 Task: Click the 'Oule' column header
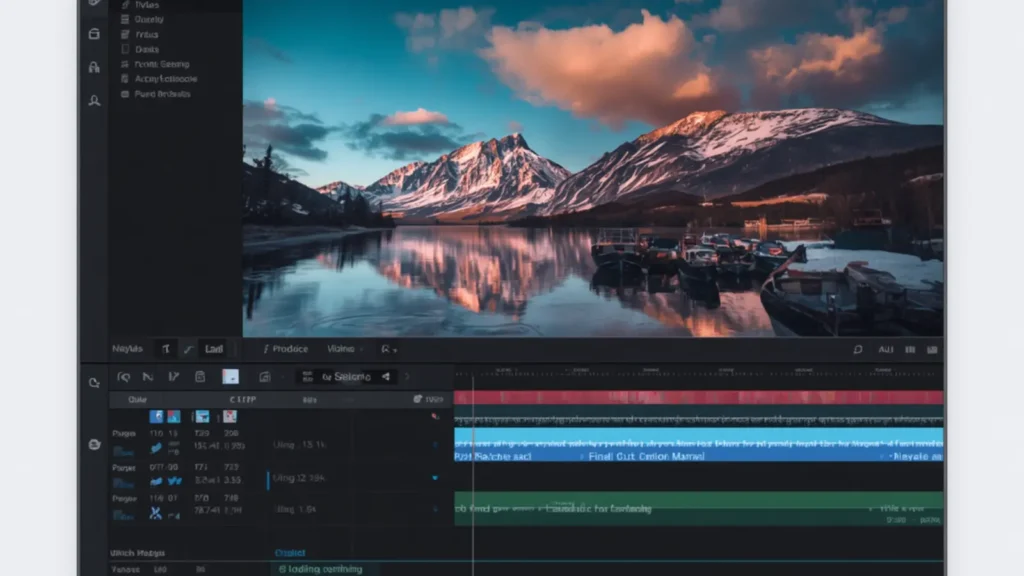coord(137,400)
